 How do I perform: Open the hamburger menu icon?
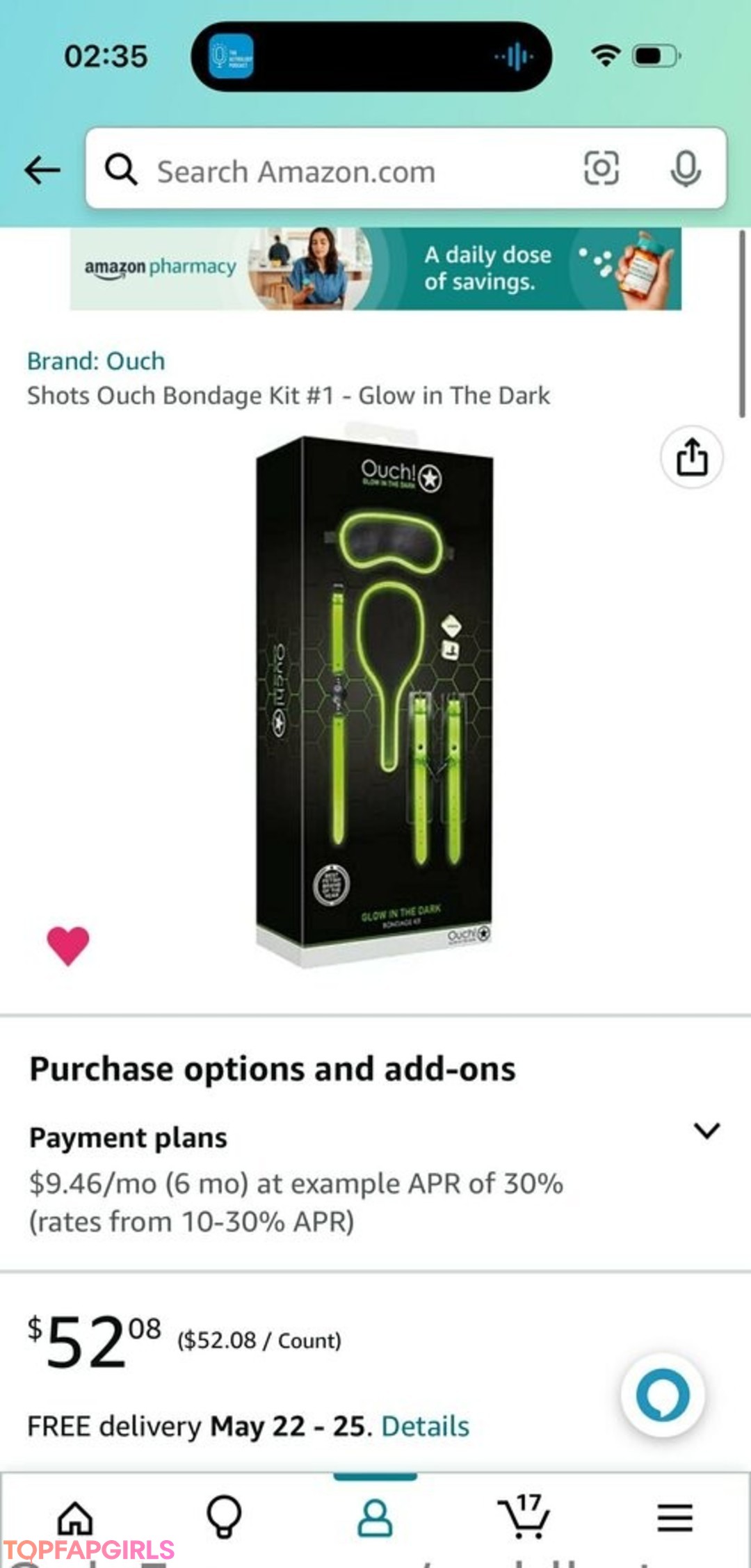point(675,1517)
